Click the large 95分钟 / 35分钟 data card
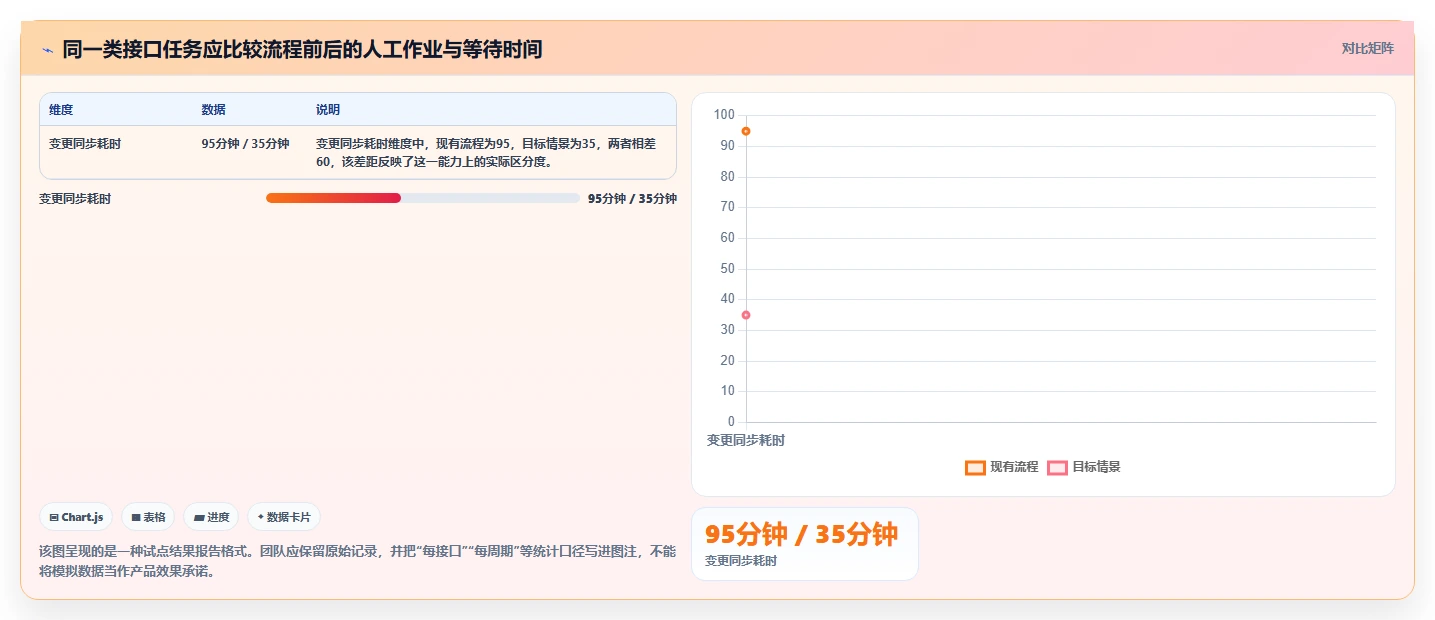The width and height of the screenshot is (1435, 620). (x=804, y=543)
